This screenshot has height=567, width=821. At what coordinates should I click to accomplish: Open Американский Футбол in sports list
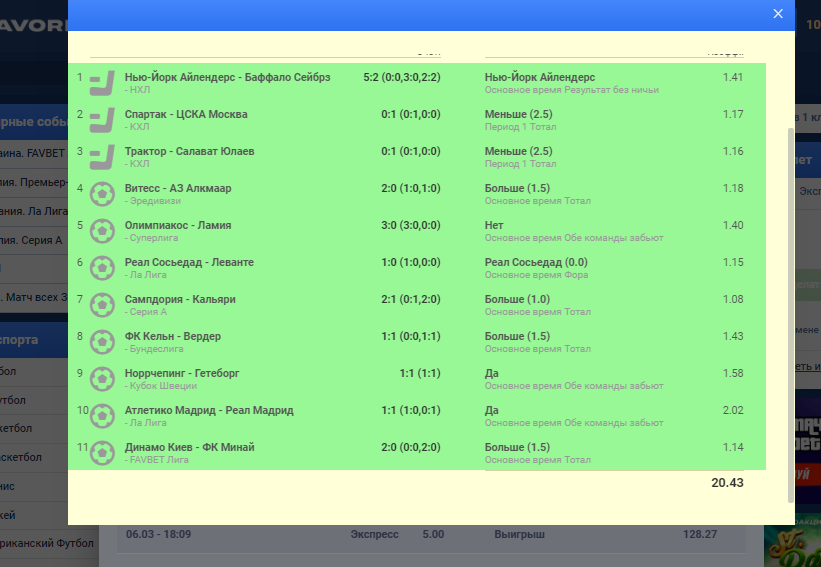coord(47,543)
